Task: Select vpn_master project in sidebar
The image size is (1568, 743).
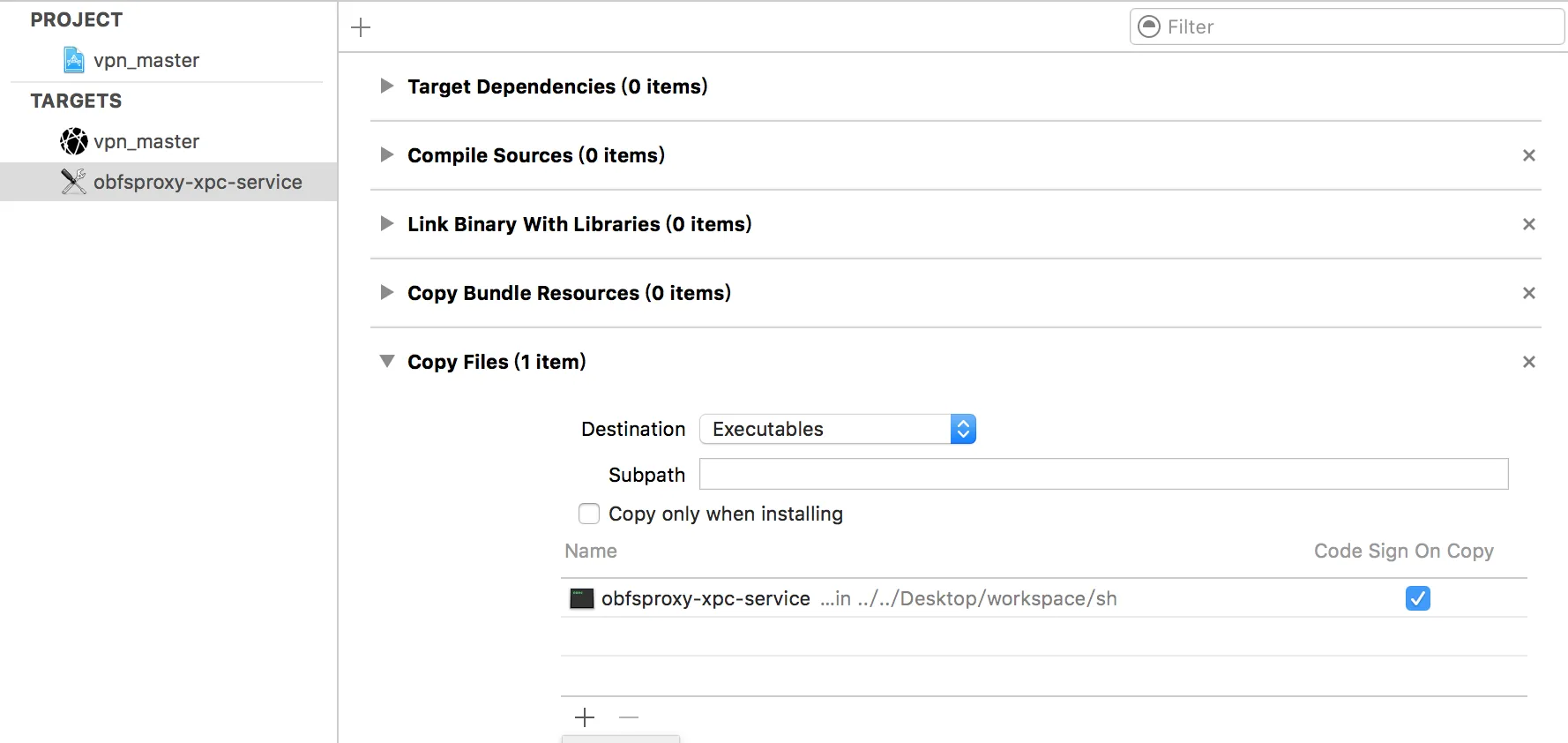Action: pyautogui.click(x=146, y=60)
